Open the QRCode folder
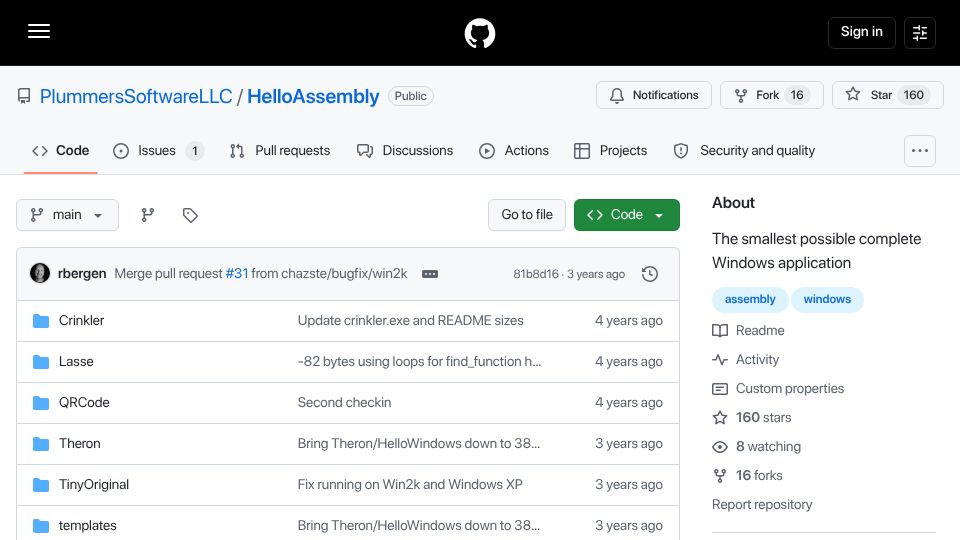 coord(84,403)
